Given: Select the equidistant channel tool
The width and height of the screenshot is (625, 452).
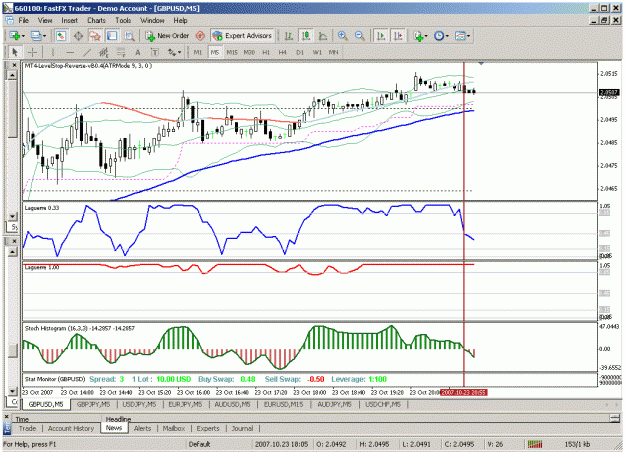Looking at the screenshot, I should click(104, 52).
